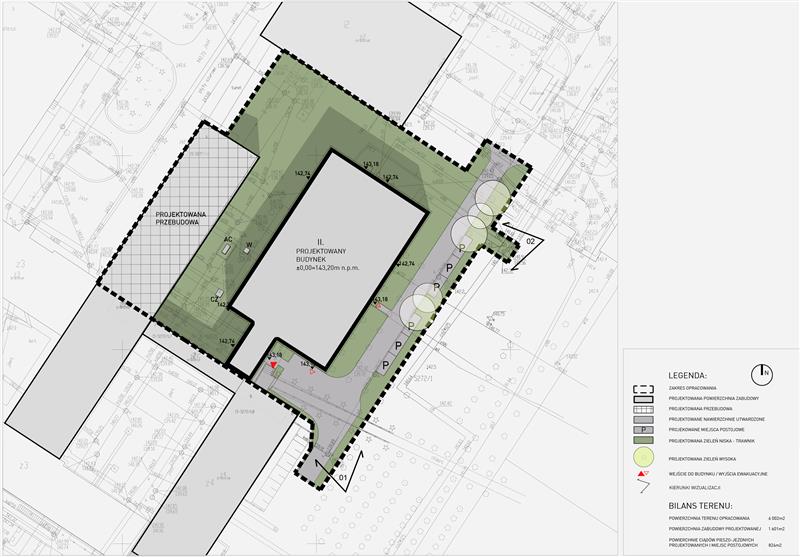Click the thick-outlined building surface legend symbol
This screenshot has width=800, height=557.
point(644,399)
